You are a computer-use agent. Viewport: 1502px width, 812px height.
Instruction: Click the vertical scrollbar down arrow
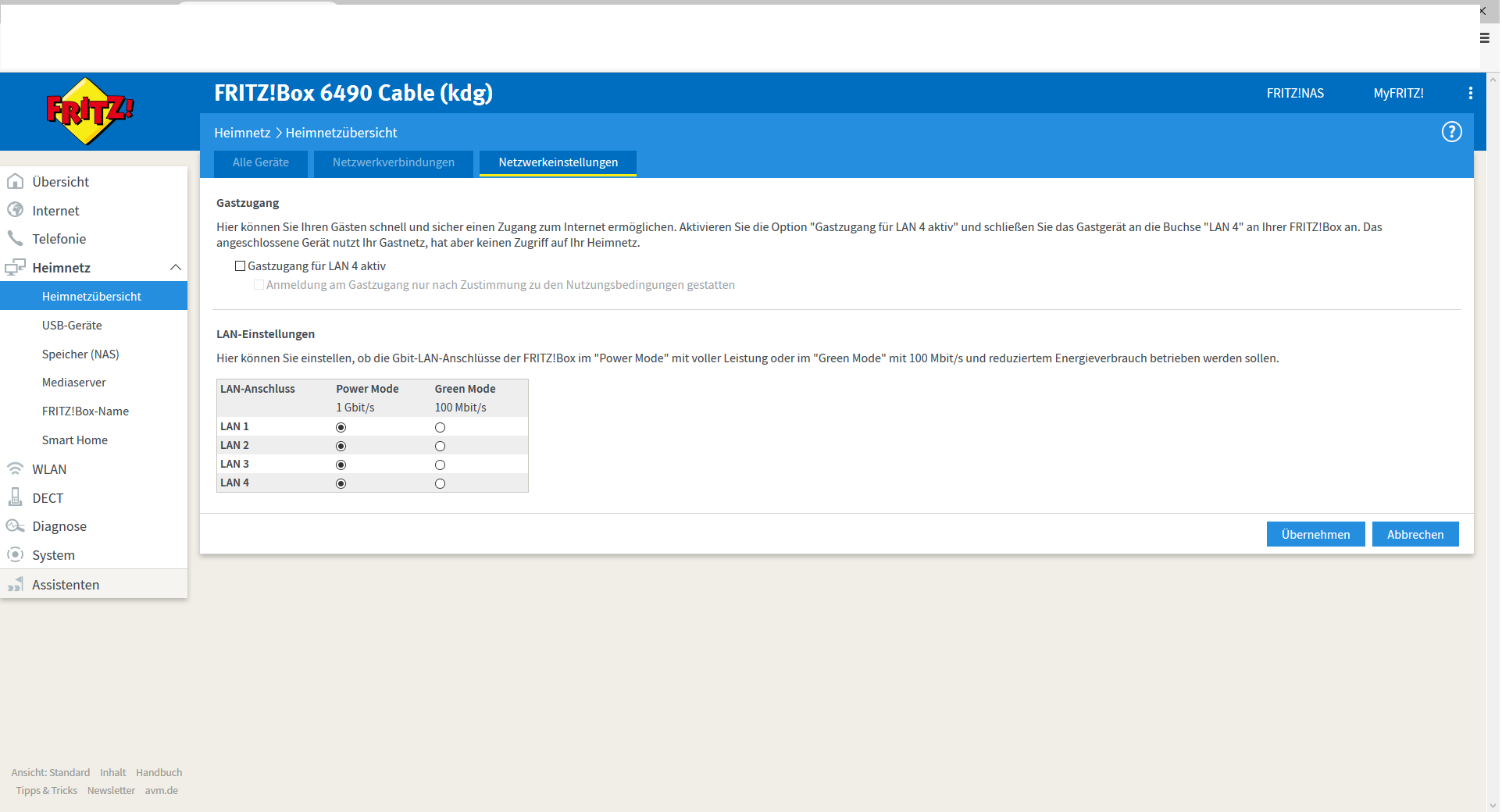point(1493,805)
